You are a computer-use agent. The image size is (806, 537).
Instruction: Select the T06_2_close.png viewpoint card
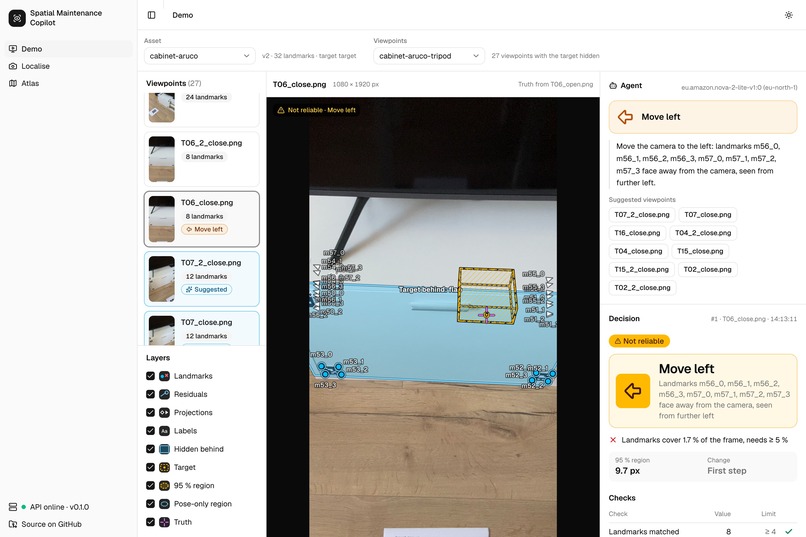(x=202, y=159)
